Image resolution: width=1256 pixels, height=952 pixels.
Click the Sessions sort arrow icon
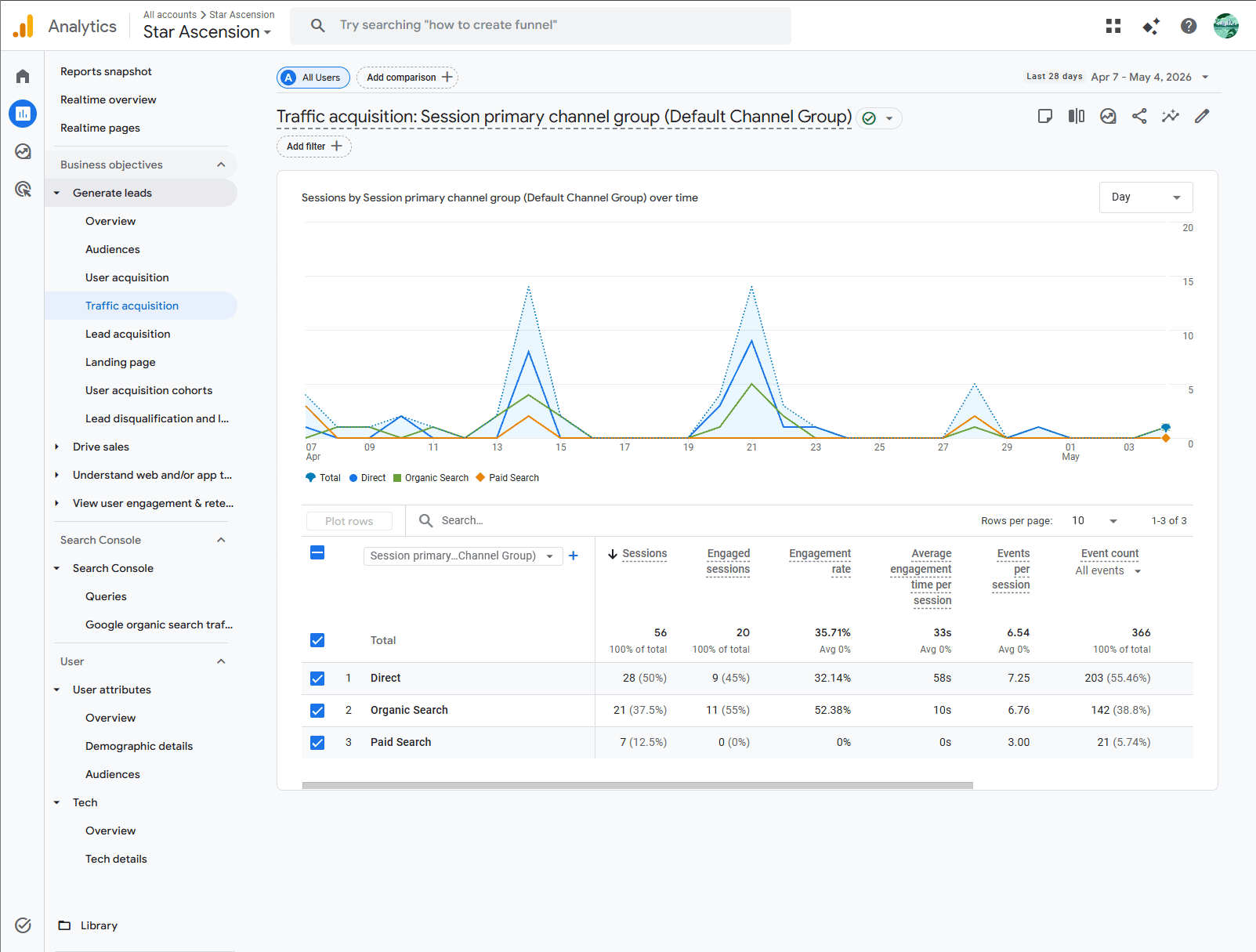[613, 554]
